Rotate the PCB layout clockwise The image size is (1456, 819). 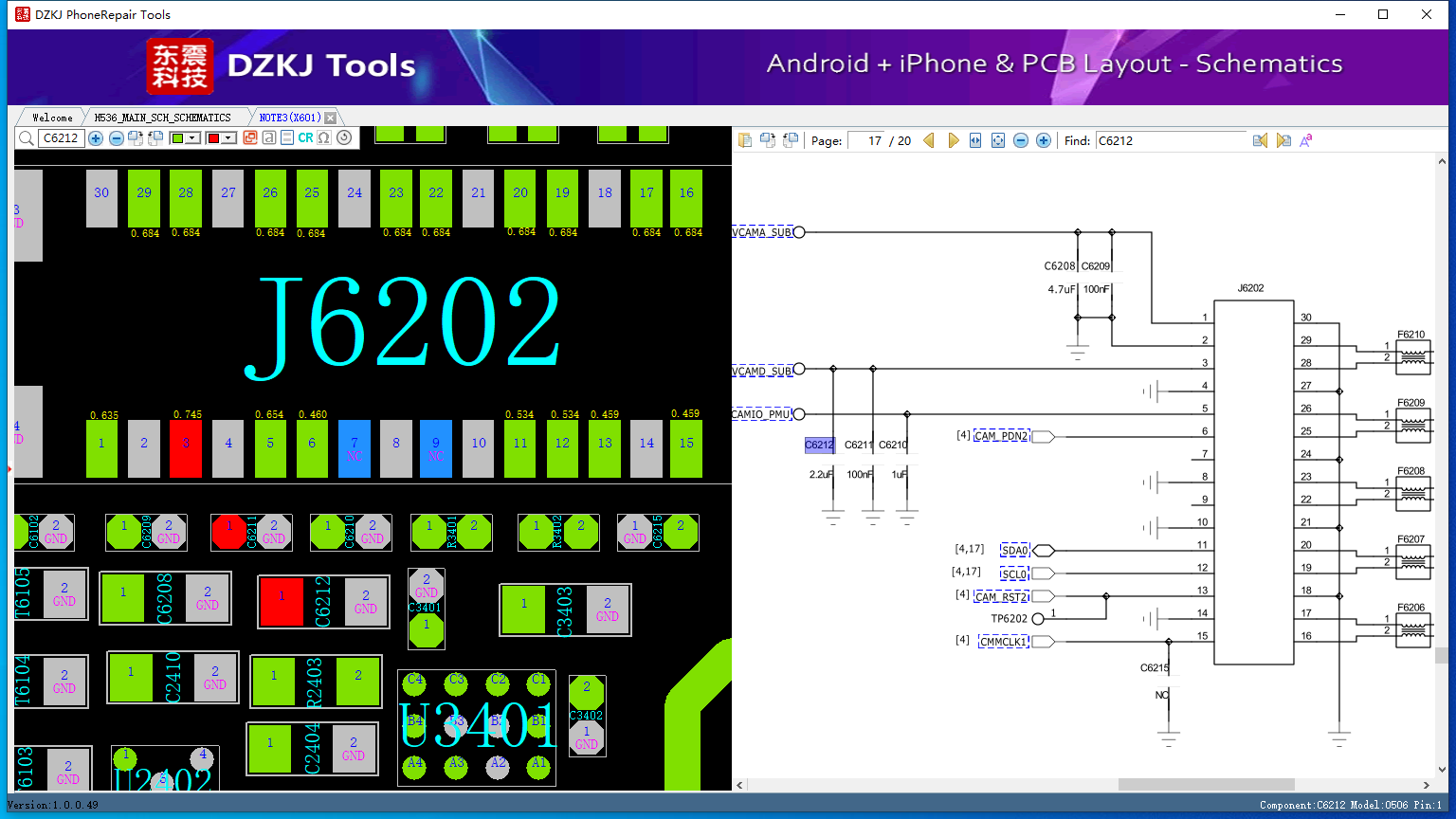click(136, 138)
